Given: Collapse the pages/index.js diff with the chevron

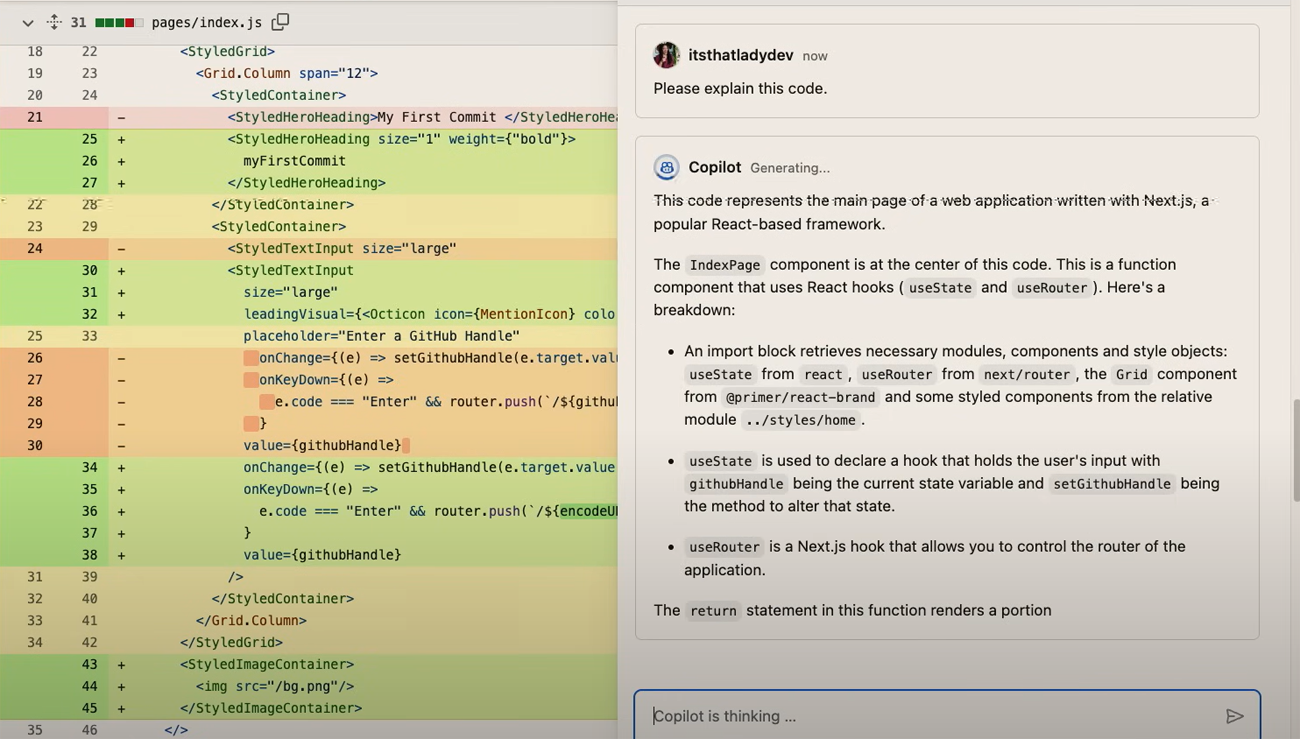Looking at the screenshot, I should click(x=27, y=21).
